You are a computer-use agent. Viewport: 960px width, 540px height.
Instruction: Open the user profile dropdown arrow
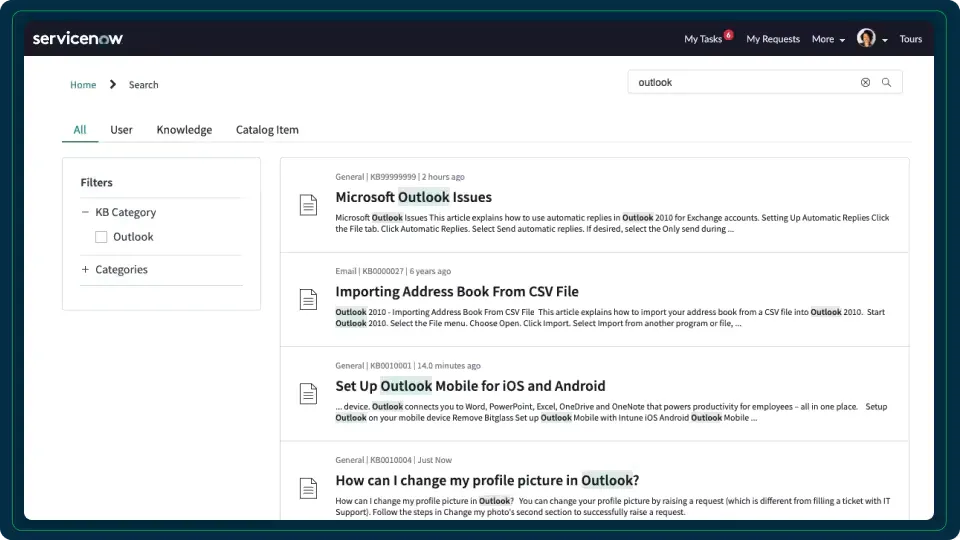click(x=885, y=40)
